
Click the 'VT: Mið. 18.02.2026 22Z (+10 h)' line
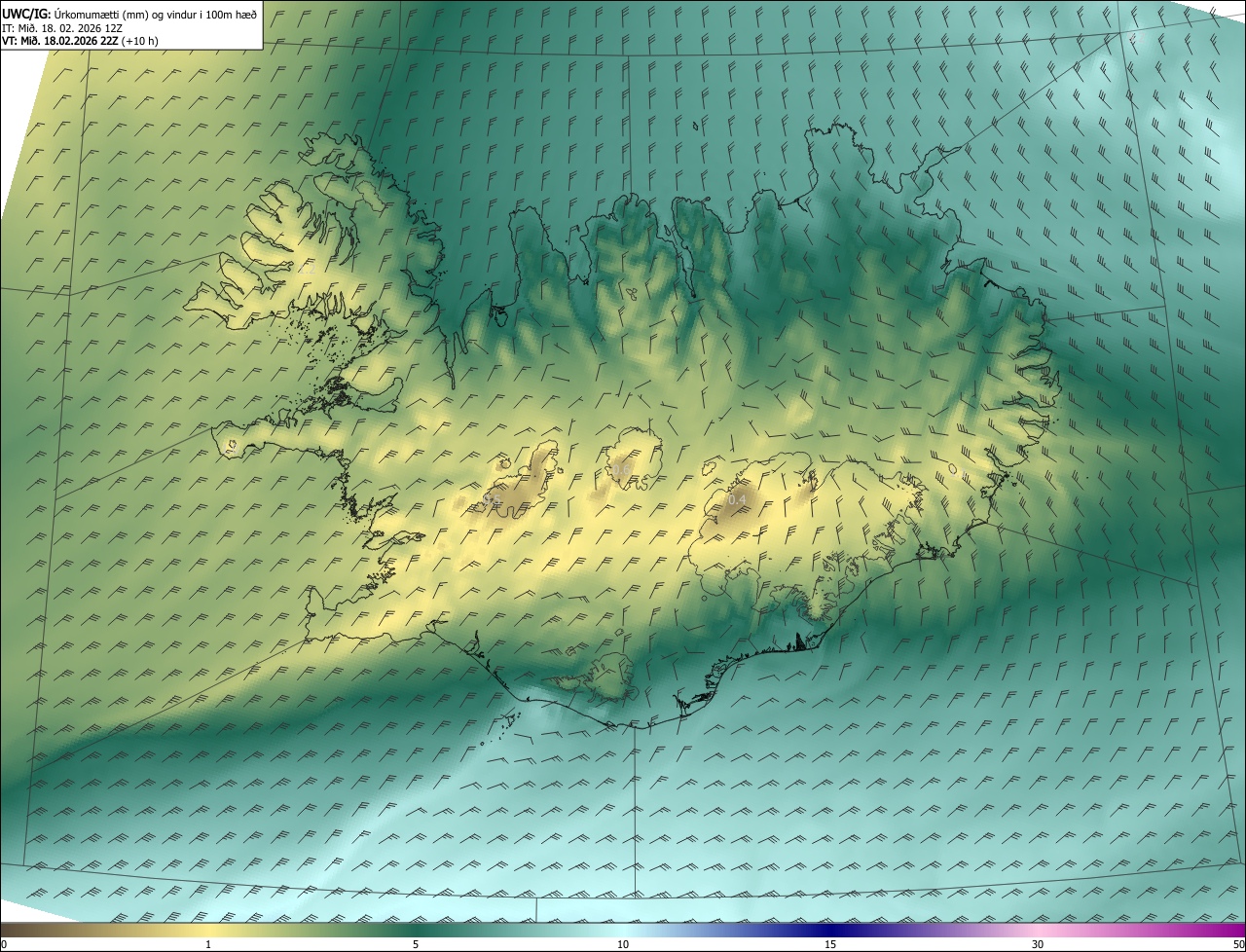(80, 41)
